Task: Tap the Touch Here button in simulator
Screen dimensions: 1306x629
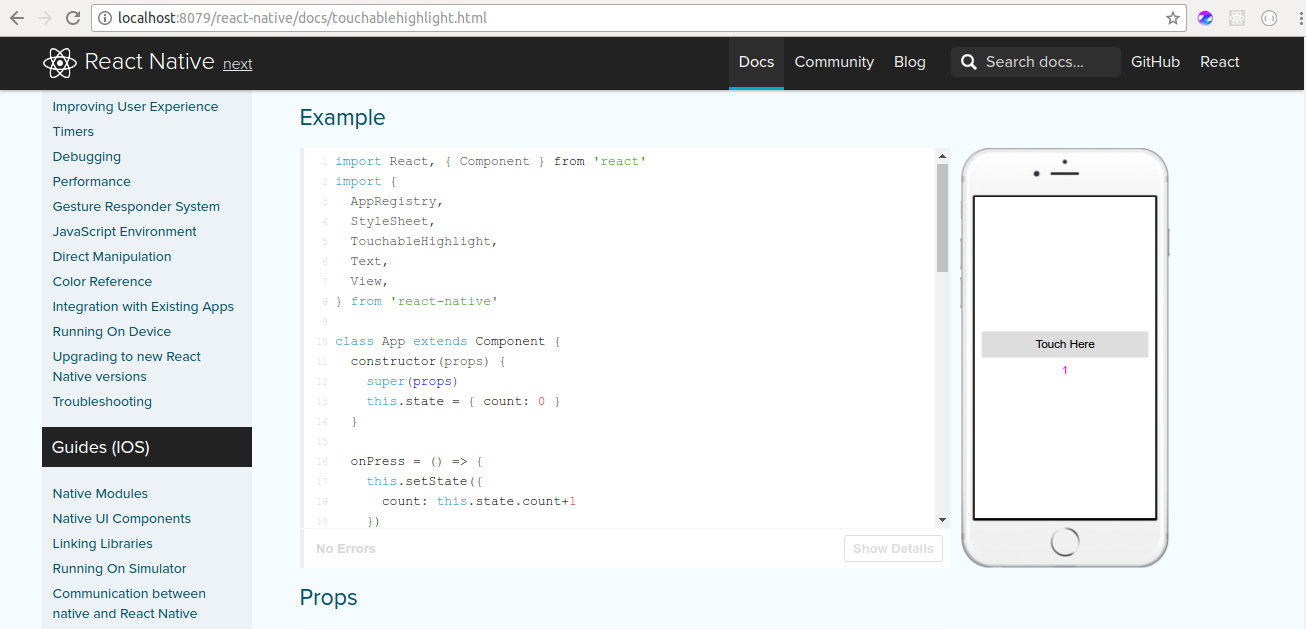Action: pyautogui.click(x=1065, y=344)
